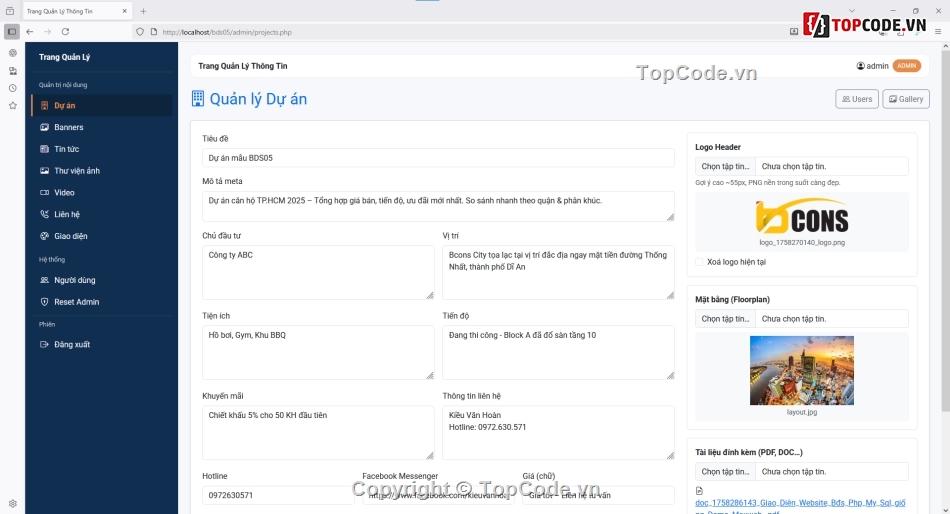950x514 pixels.
Task: Click the layout.jpg floorplan thumbnail
Action: [x=802, y=370]
